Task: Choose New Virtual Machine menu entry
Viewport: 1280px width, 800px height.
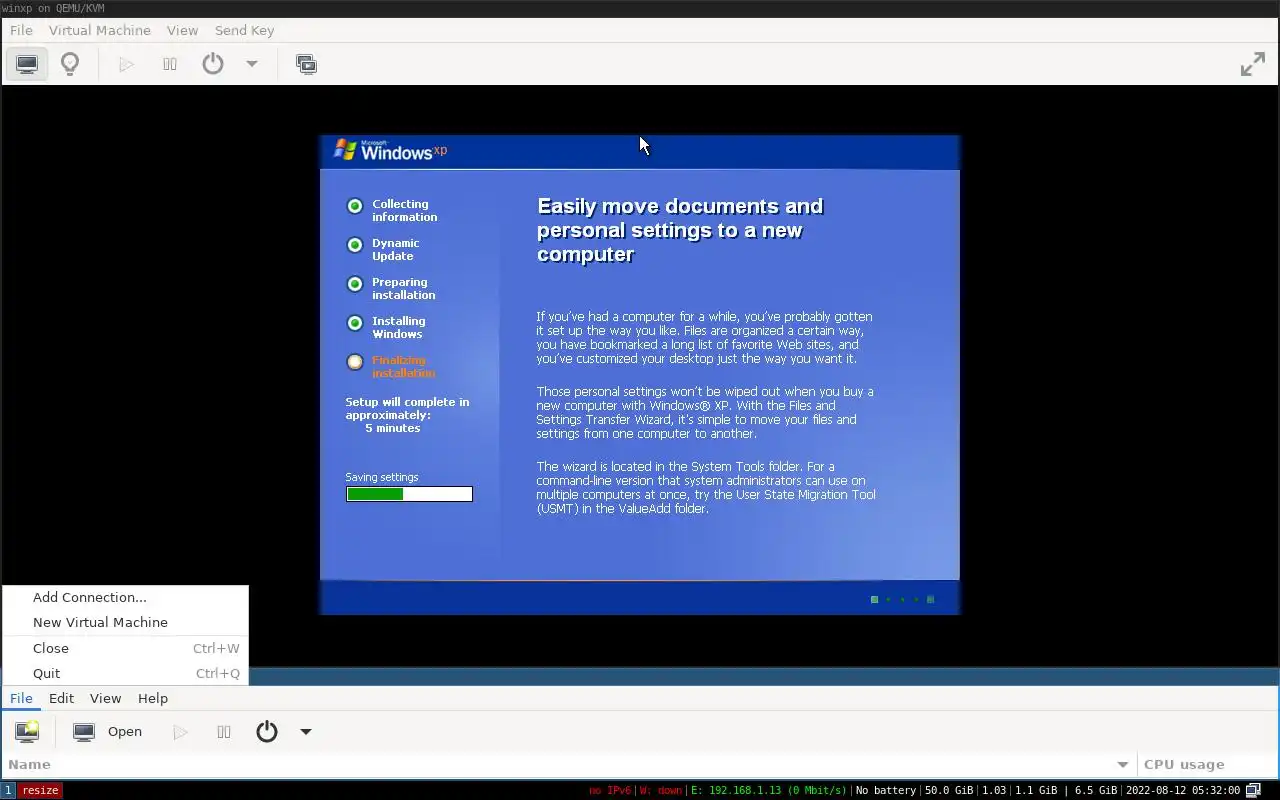Action: (x=125, y=622)
